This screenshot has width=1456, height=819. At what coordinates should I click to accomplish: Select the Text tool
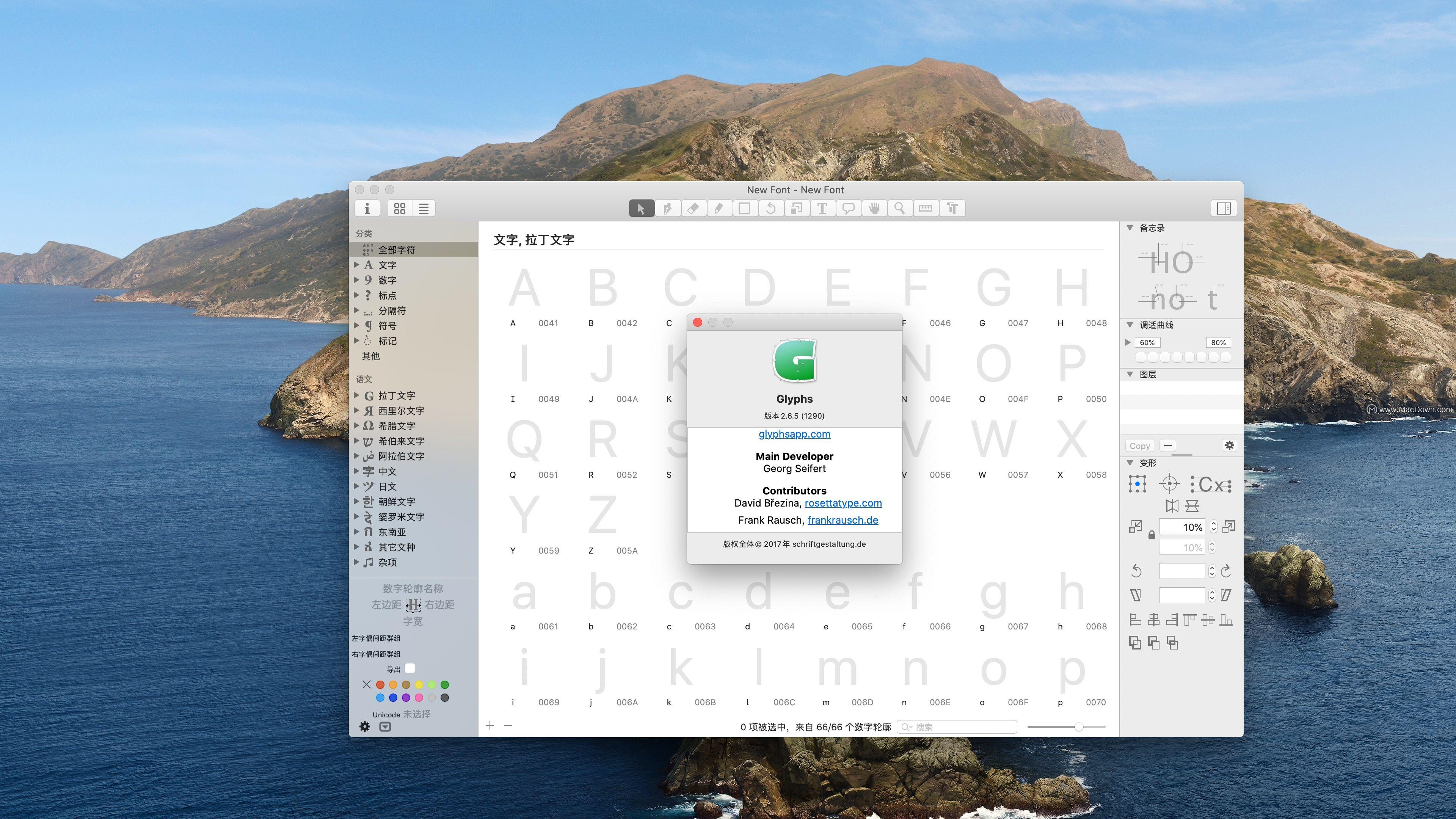[x=822, y=209]
